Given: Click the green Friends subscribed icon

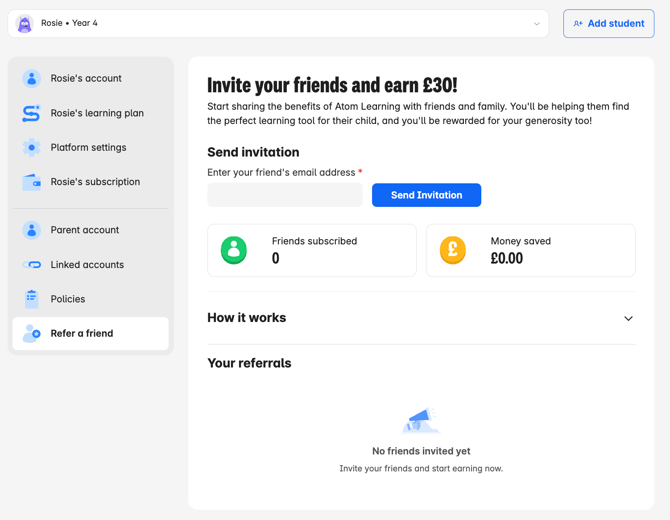Looking at the screenshot, I should point(234,250).
